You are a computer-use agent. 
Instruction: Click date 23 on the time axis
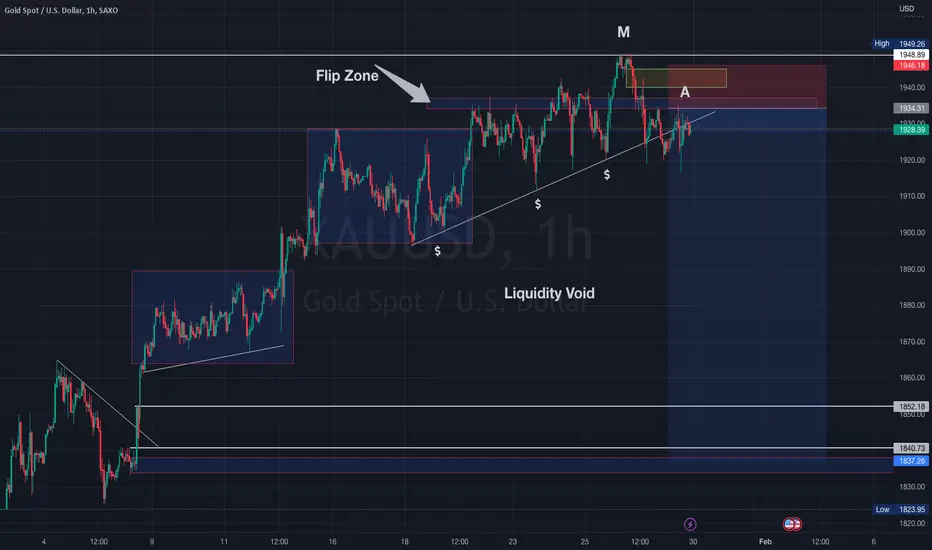[x=512, y=542]
